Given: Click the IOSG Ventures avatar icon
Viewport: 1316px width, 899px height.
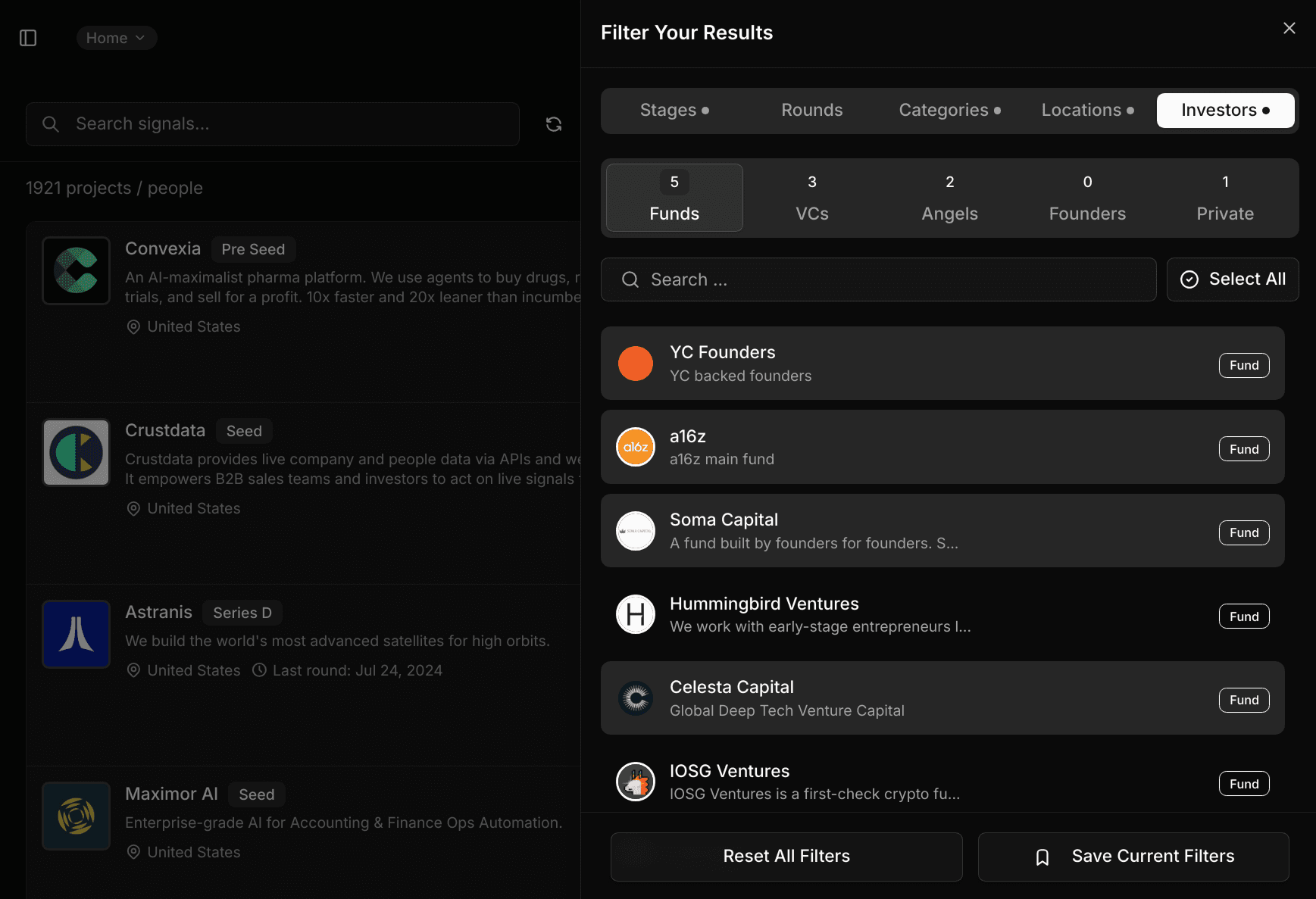Looking at the screenshot, I should click(x=636, y=782).
